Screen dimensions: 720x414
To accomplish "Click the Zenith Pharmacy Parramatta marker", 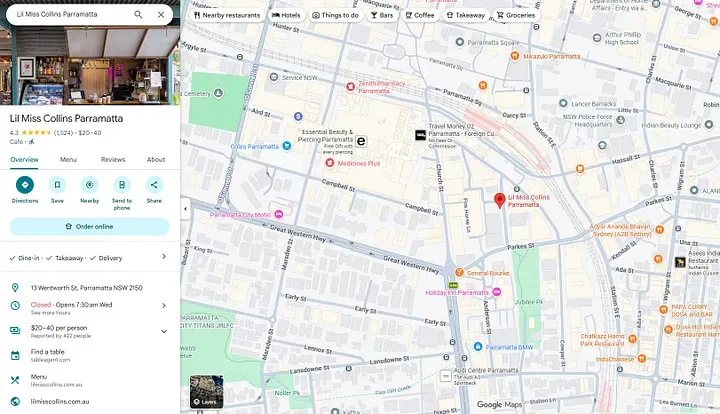I will [350, 86].
